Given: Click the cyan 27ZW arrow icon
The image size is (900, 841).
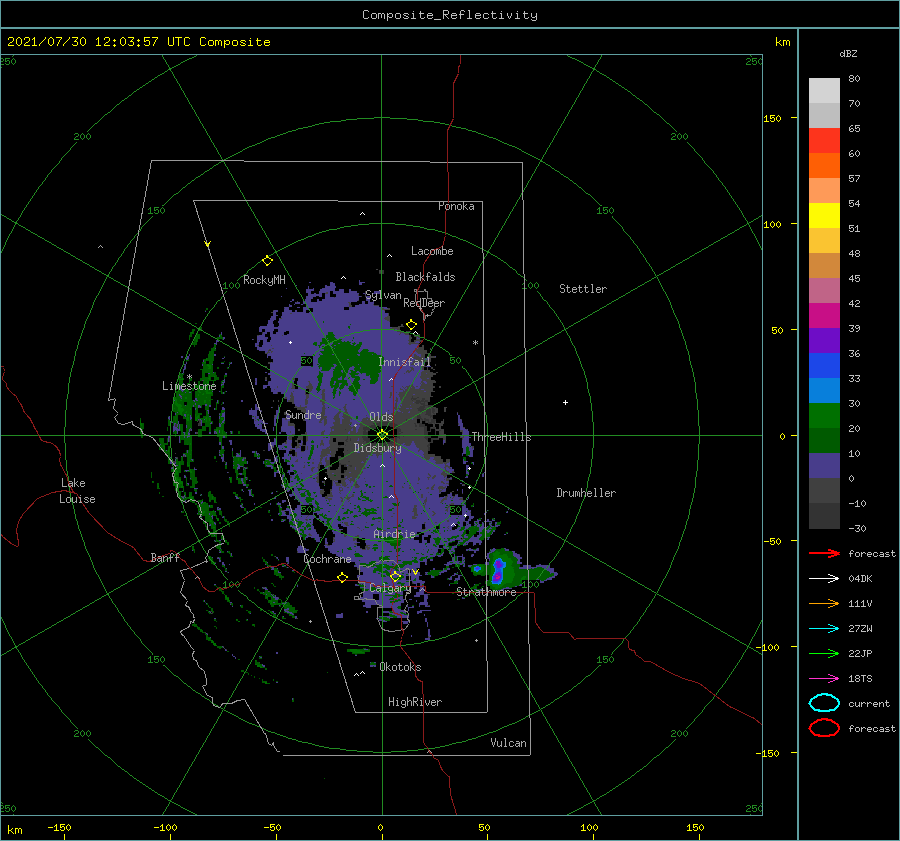Looking at the screenshot, I should coord(824,629).
